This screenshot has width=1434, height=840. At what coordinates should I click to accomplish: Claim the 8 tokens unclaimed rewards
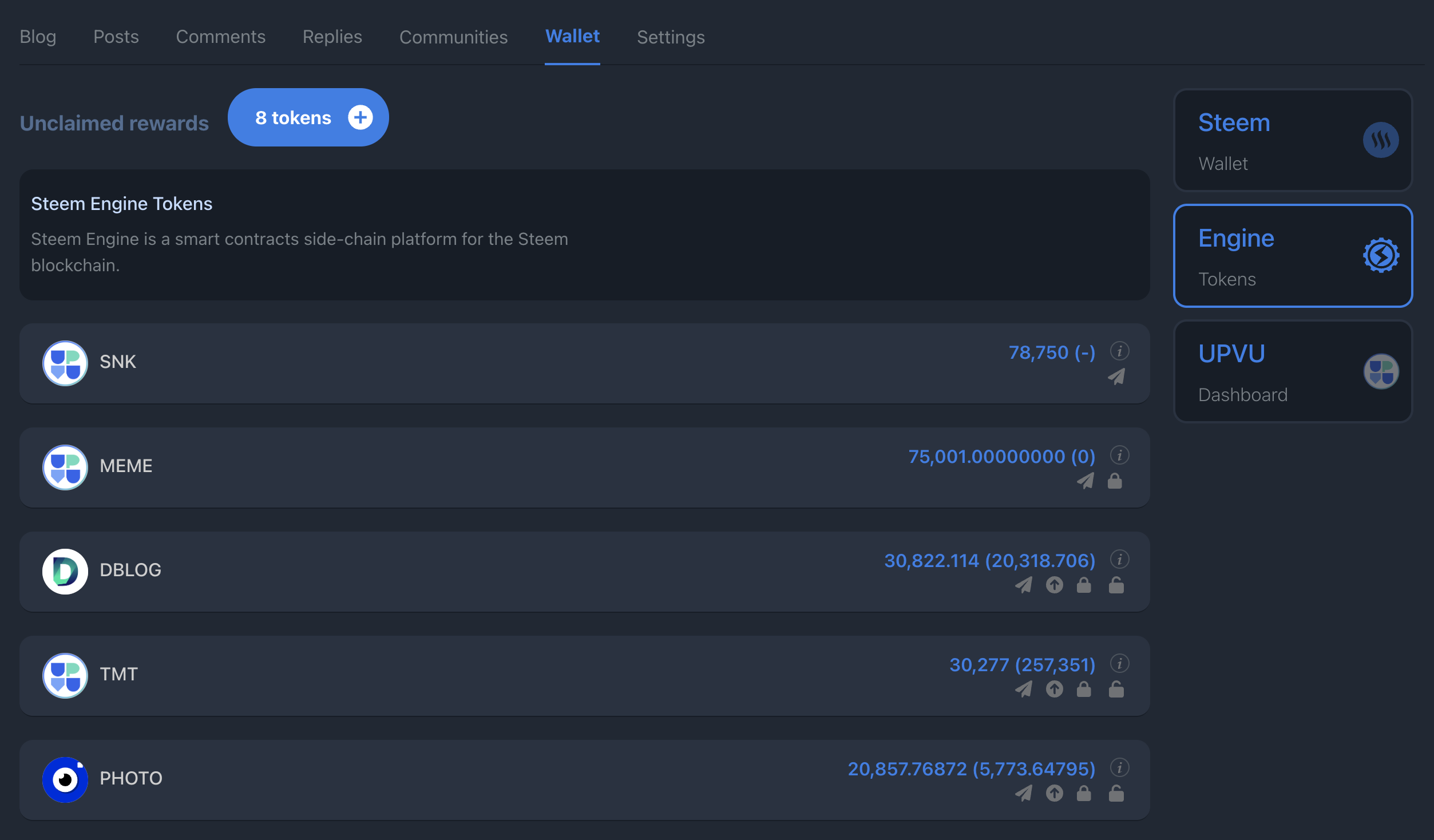point(293,117)
